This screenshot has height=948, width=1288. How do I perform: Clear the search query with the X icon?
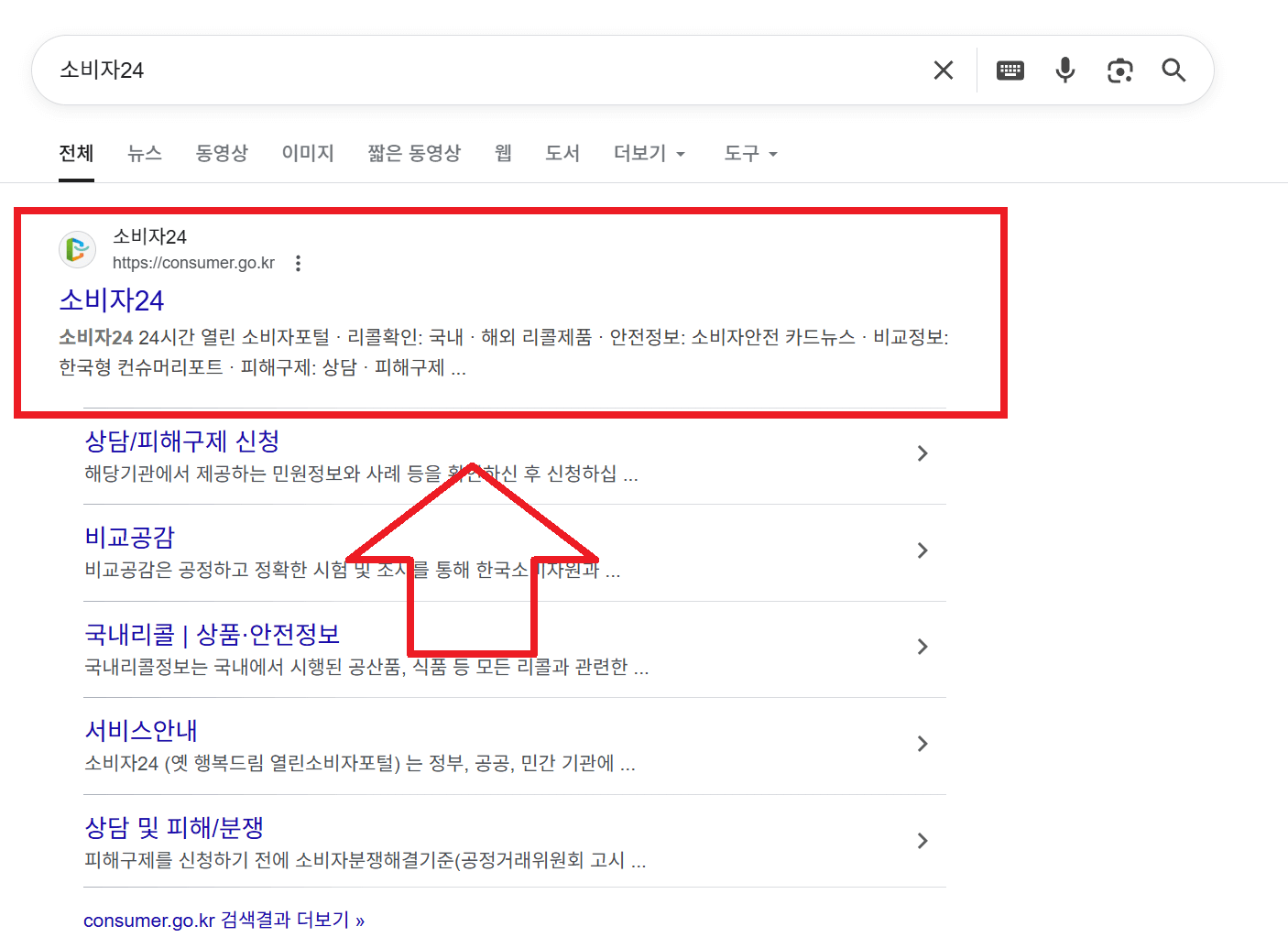tap(944, 70)
